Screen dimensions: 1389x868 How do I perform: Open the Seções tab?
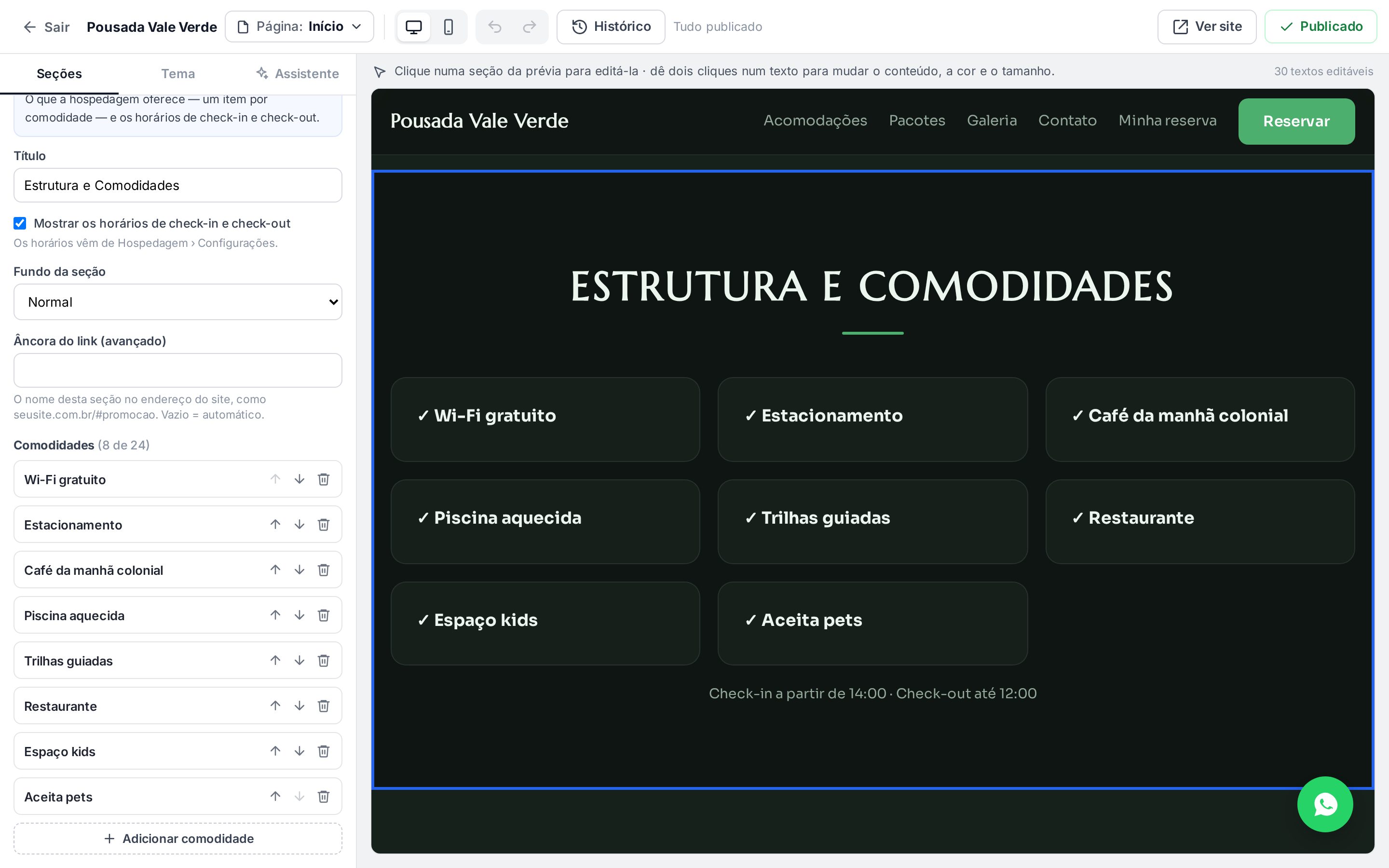pos(59,74)
